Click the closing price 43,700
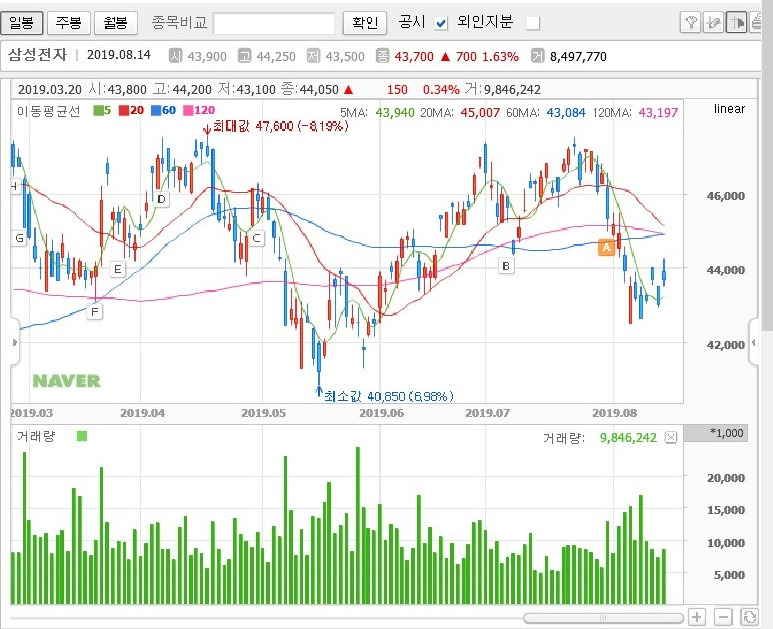The width and height of the screenshot is (773, 629). (414, 57)
